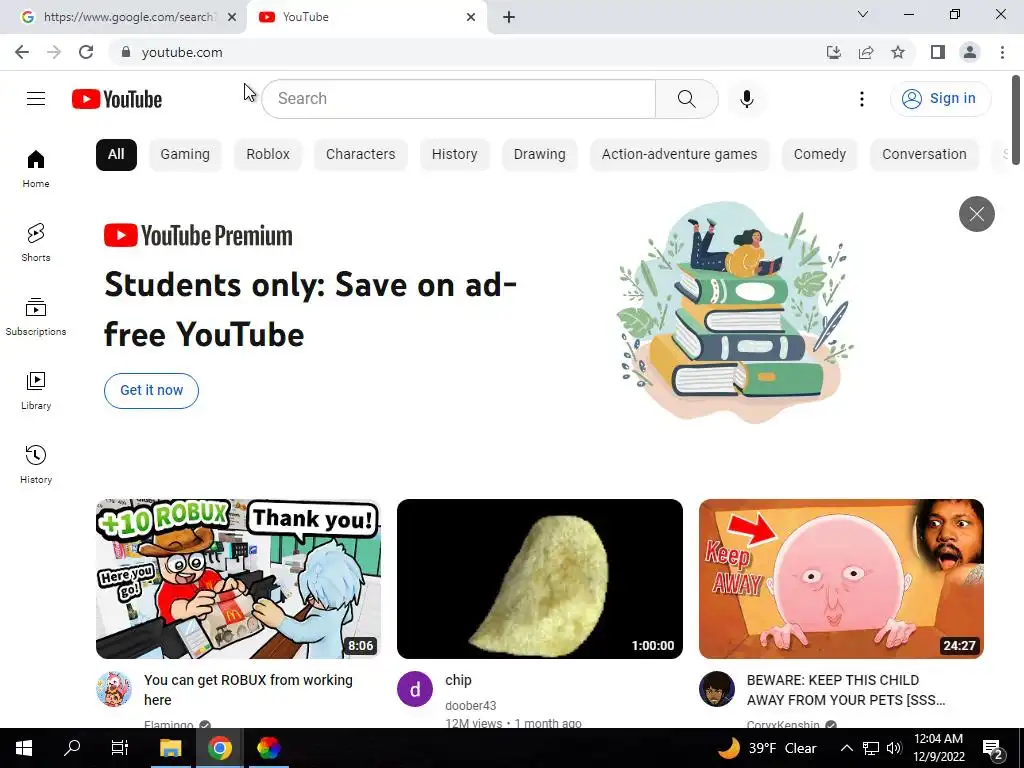Viewport: 1024px width, 768px height.
Task: Toggle Chrome side panel
Action: coord(938,52)
